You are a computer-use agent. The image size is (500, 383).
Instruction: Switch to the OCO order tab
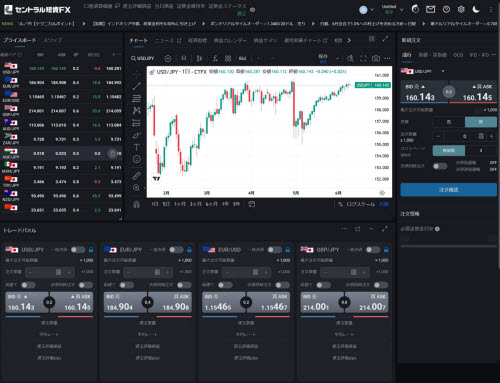458,55
